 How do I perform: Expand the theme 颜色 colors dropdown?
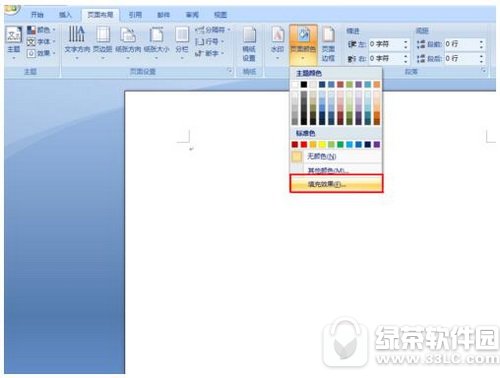click(41, 30)
